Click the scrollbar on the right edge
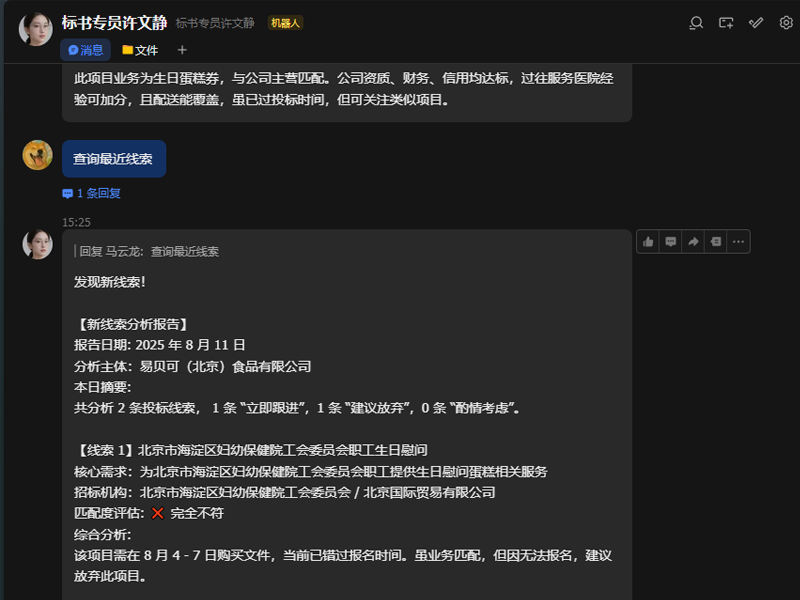The image size is (800, 600). click(795, 300)
